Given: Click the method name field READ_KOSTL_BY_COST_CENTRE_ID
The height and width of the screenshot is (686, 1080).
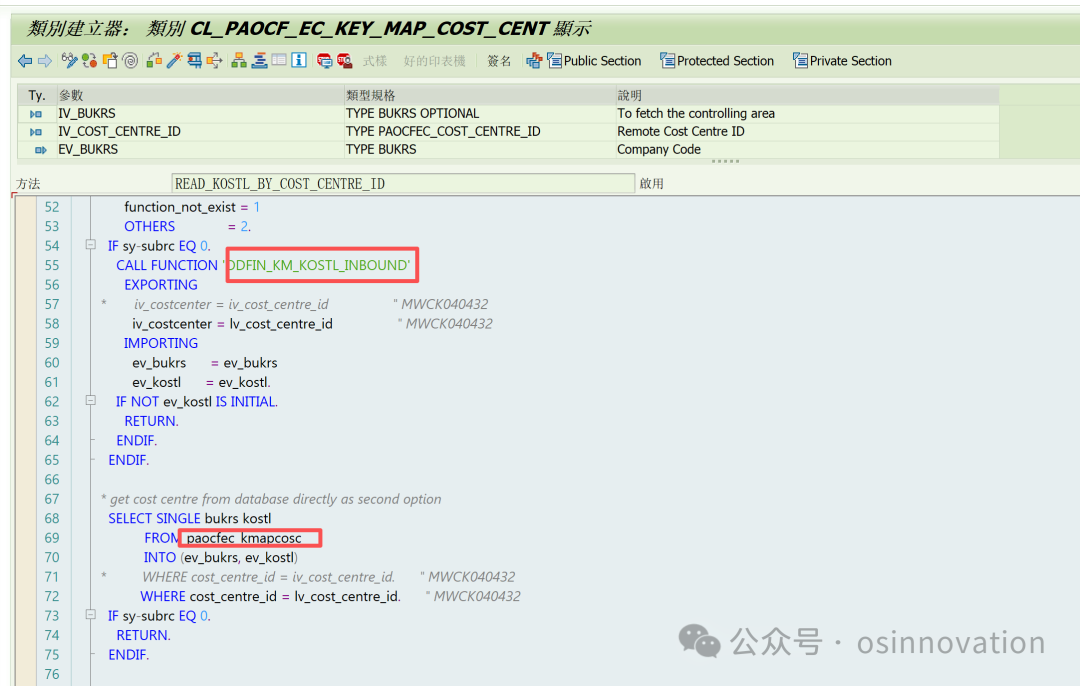Looking at the screenshot, I should [x=403, y=184].
